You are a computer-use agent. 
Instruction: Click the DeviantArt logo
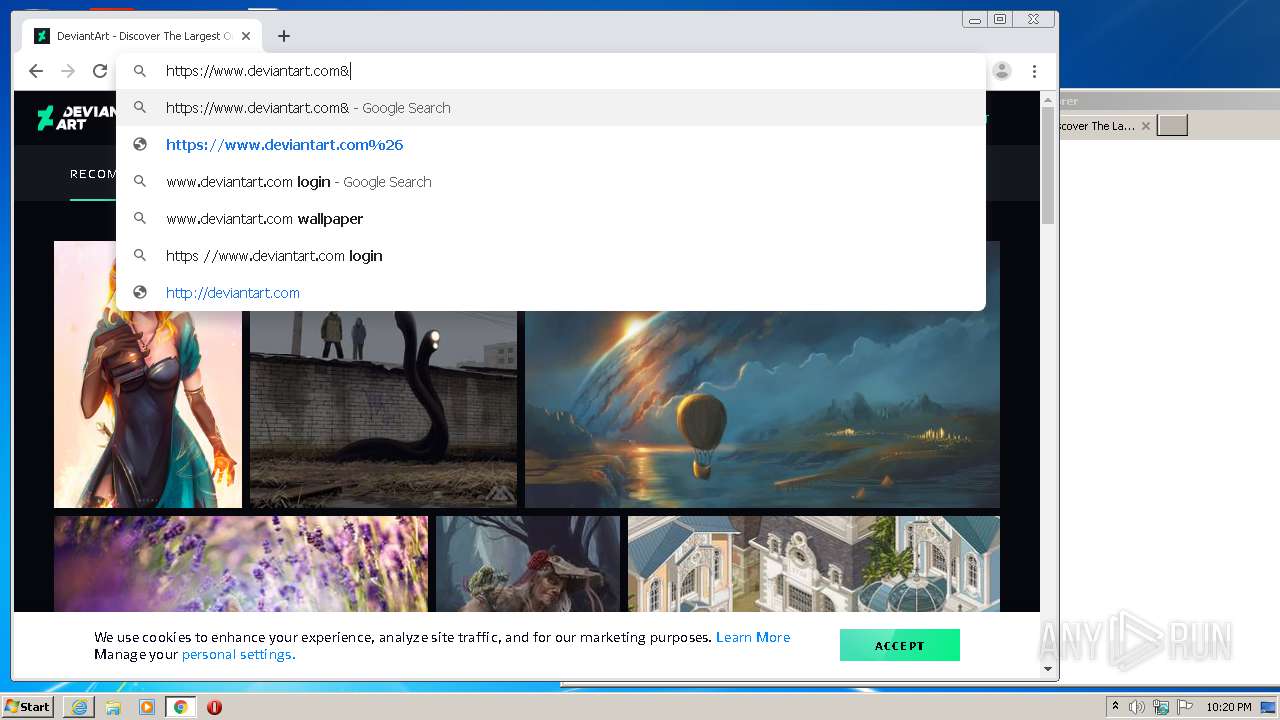pos(76,118)
